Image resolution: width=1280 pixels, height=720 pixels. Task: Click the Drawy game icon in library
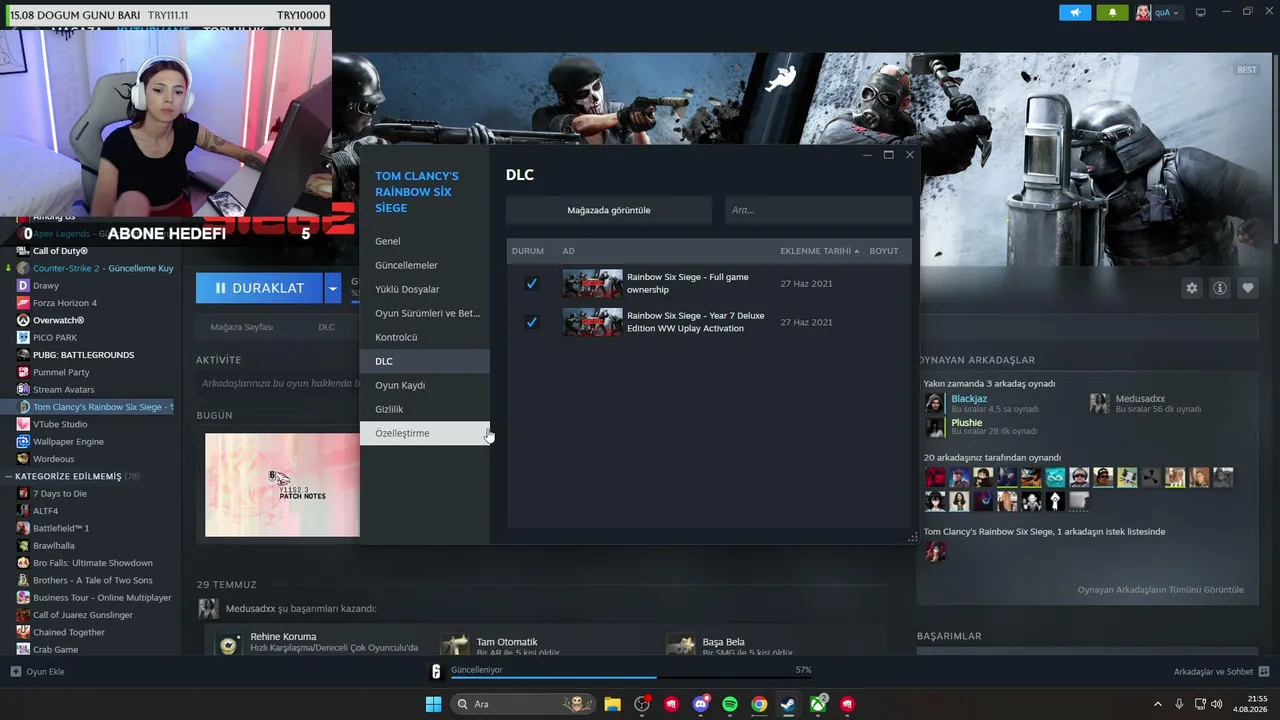click(24, 285)
